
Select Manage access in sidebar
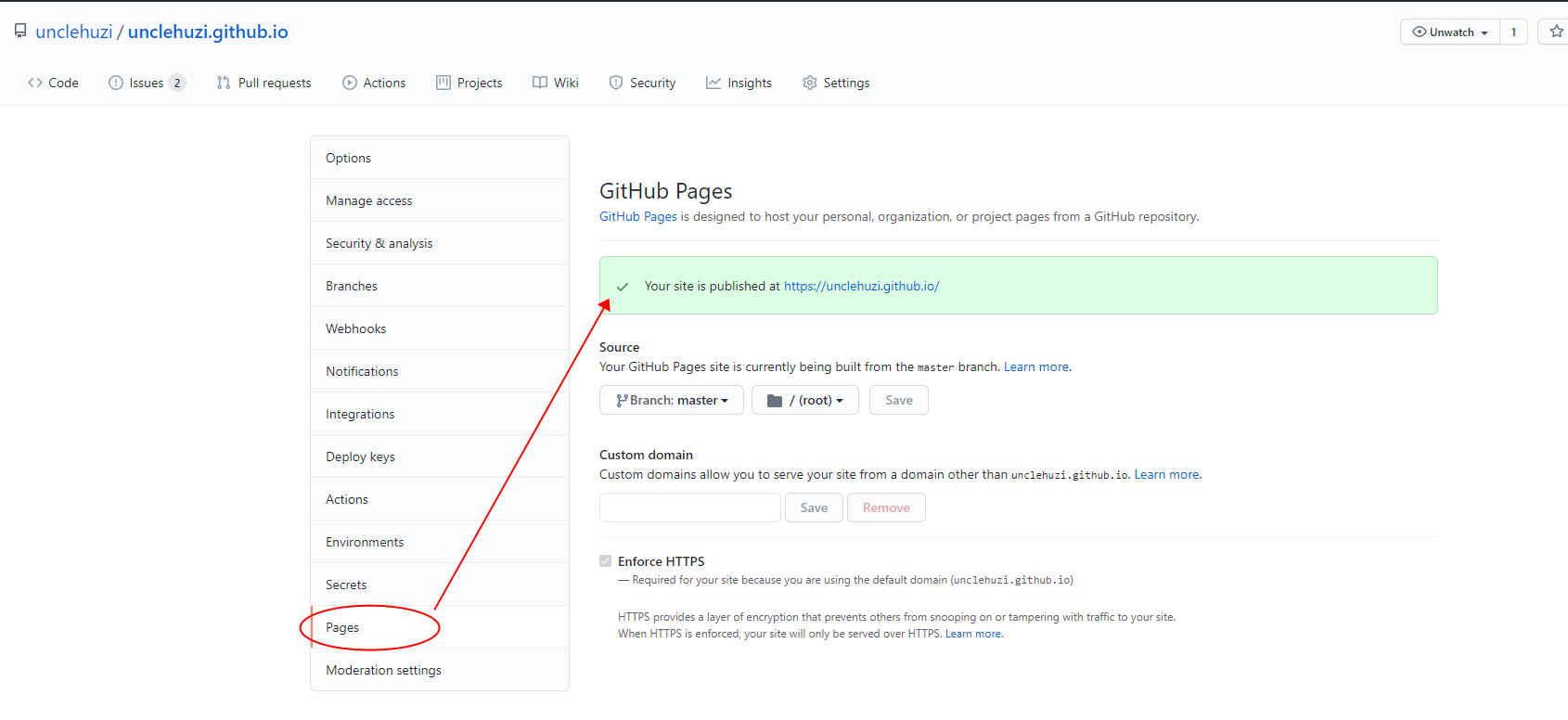click(440, 200)
